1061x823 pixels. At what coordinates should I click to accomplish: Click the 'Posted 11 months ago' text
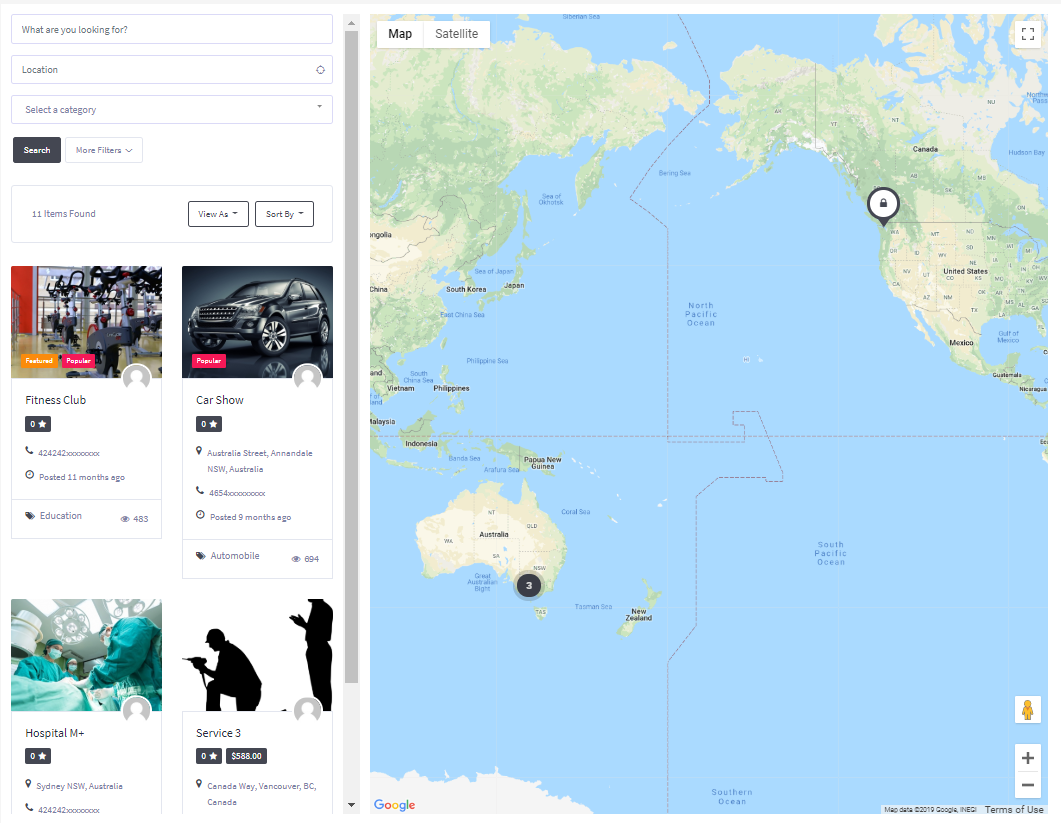pos(82,477)
